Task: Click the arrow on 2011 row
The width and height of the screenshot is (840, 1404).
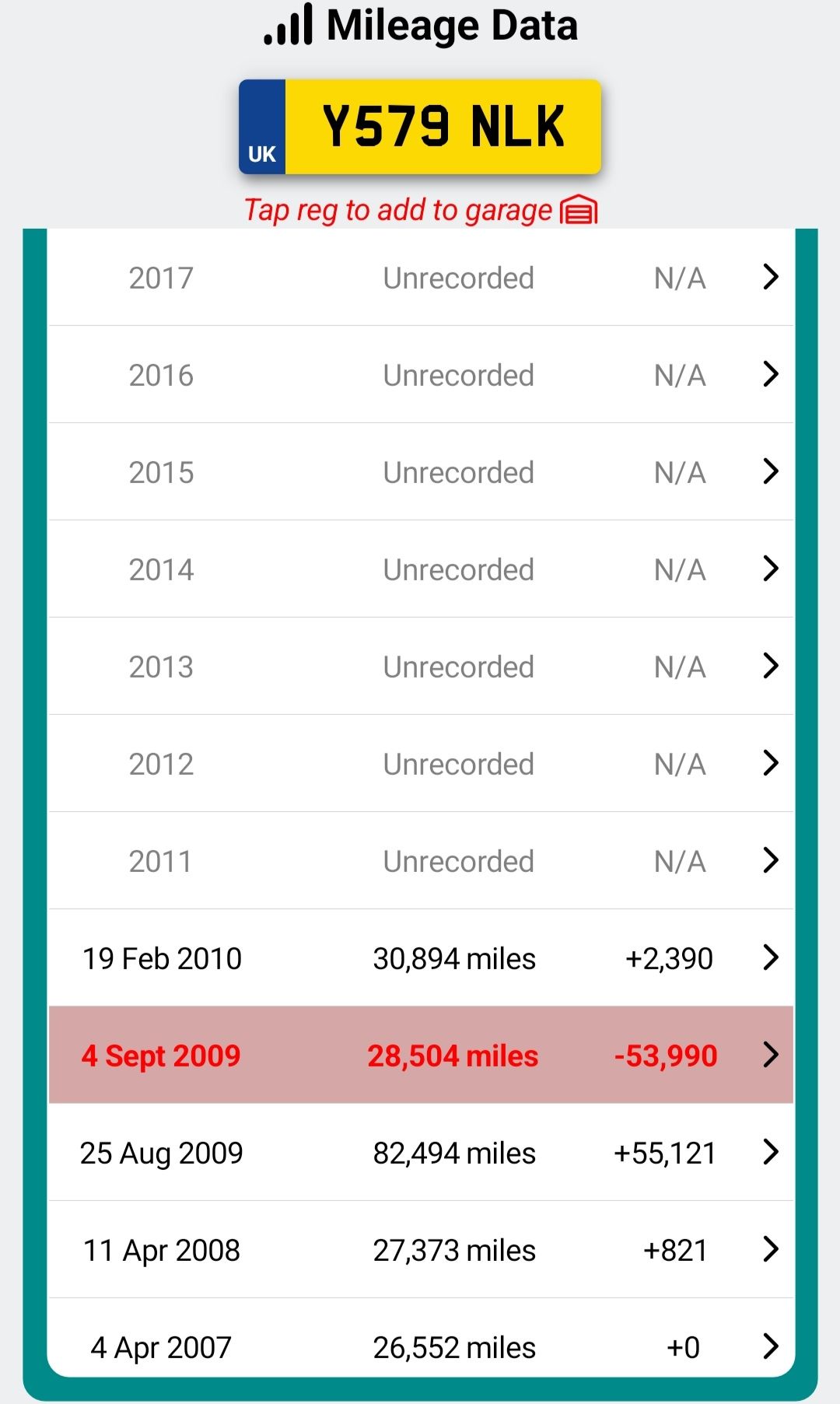Action: click(770, 860)
